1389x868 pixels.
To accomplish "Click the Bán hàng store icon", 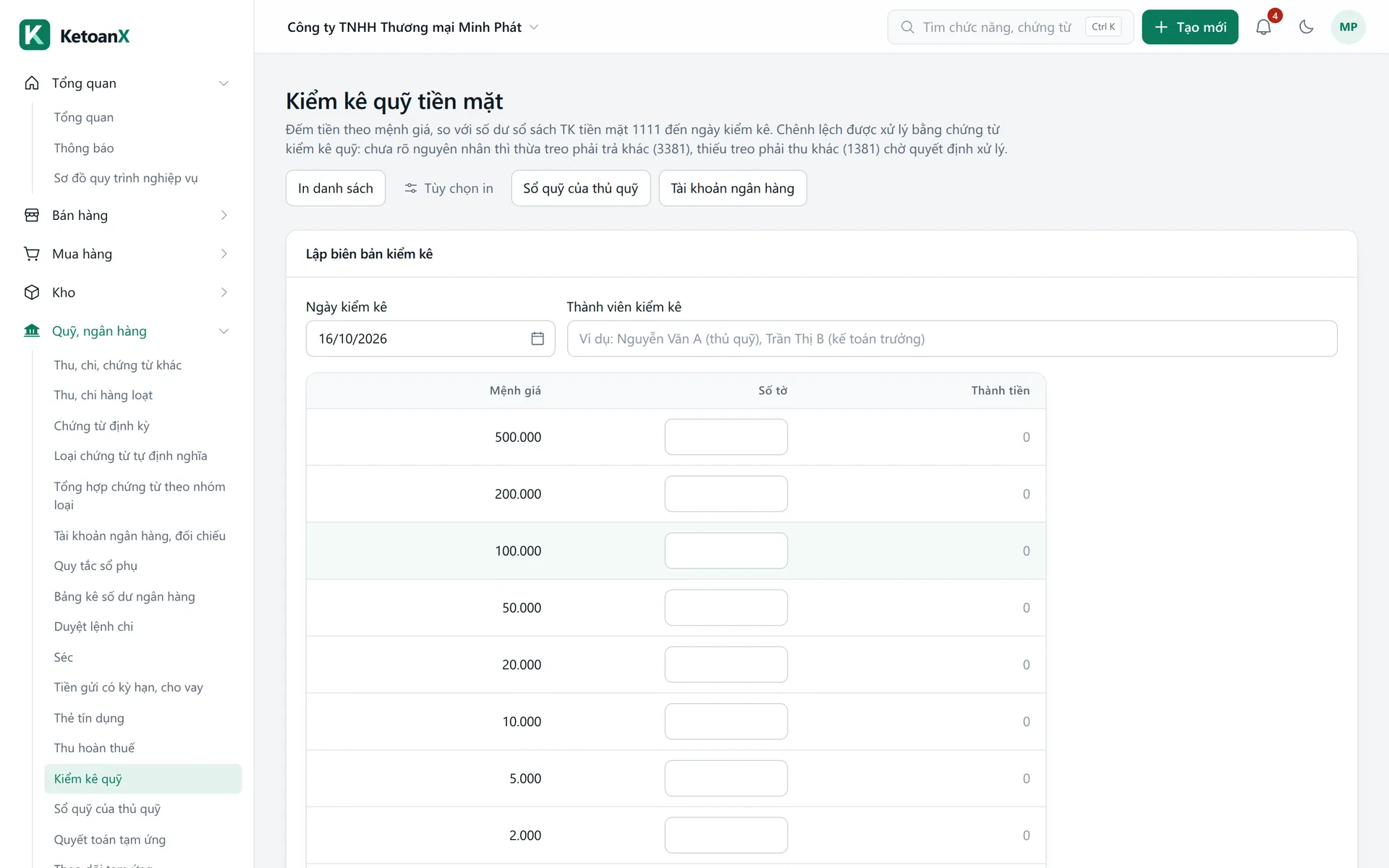I will 32,216.
